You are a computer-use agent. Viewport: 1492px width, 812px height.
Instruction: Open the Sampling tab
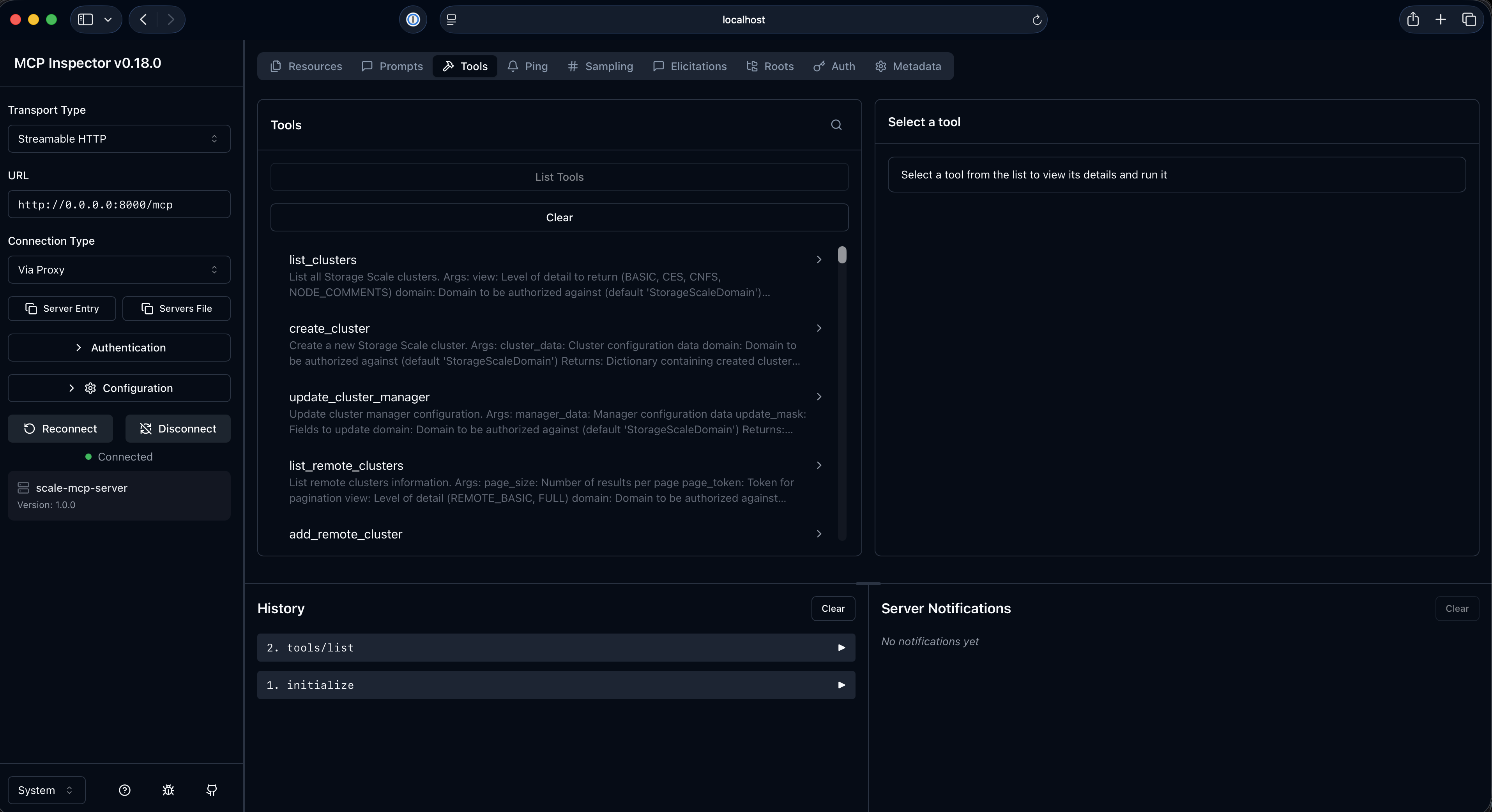(601, 66)
